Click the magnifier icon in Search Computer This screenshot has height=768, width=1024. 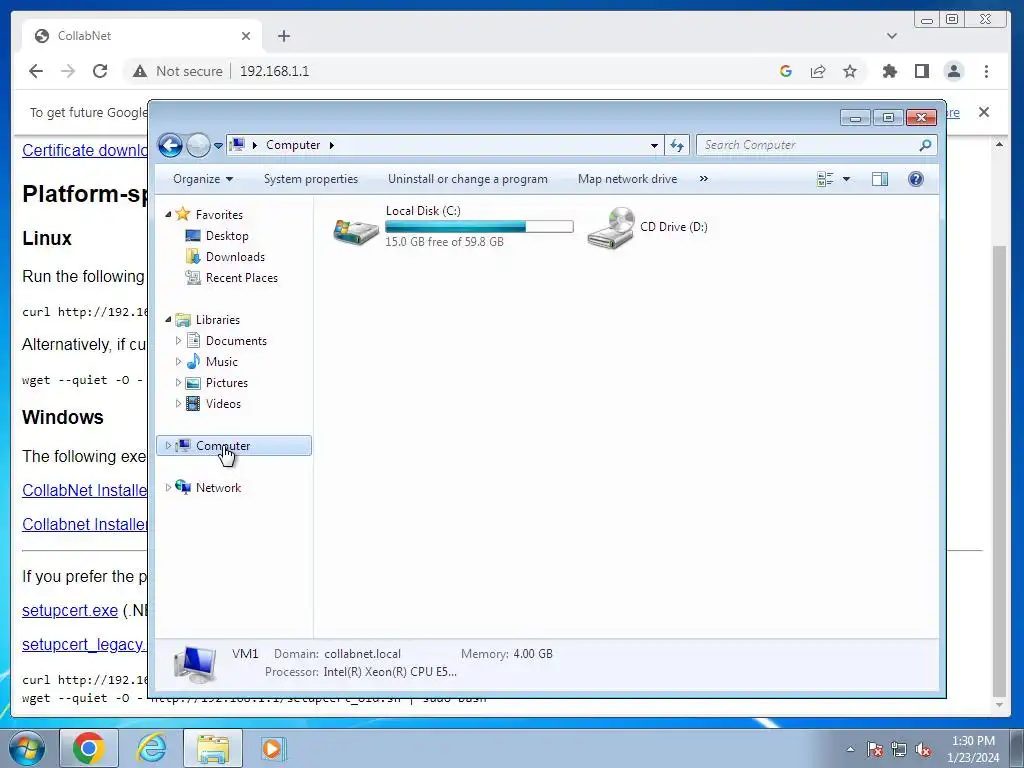coord(925,145)
